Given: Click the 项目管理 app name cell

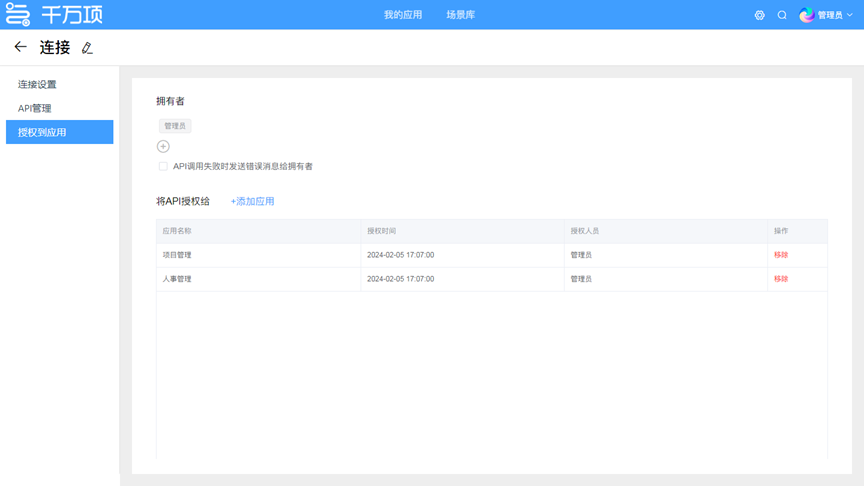Looking at the screenshot, I should pyautogui.click(x=177, y=255).
